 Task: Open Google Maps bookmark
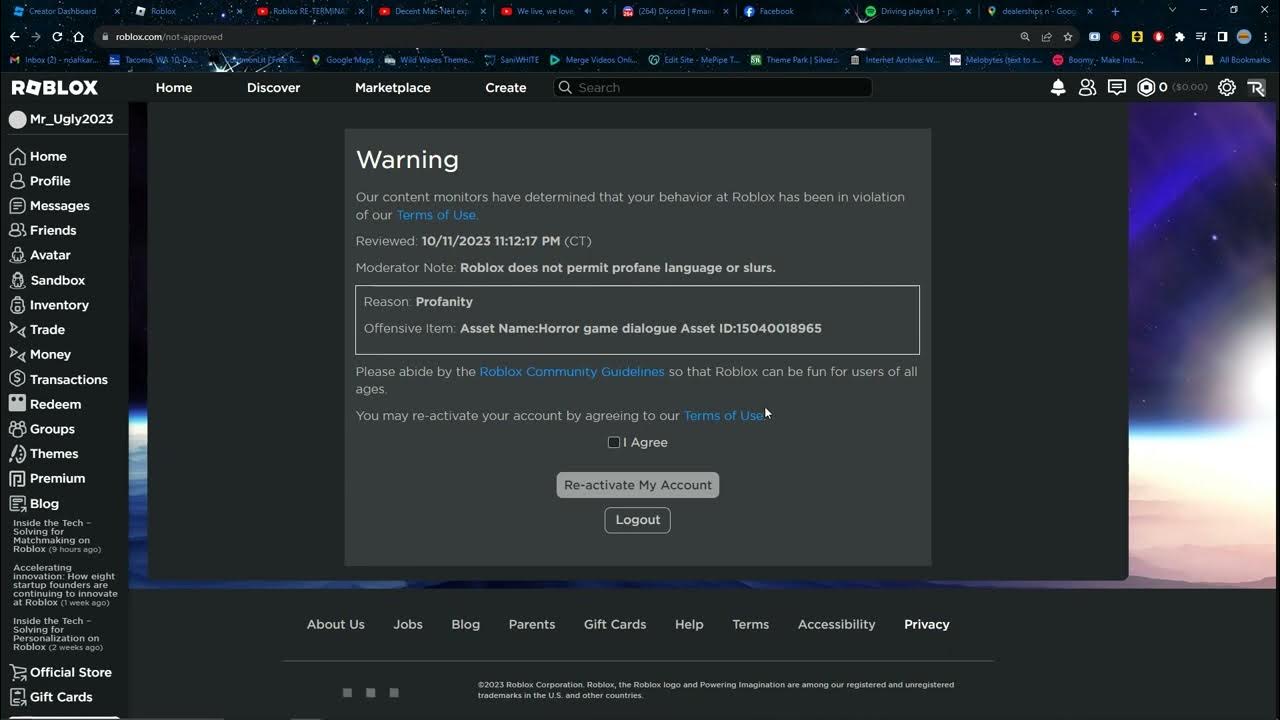click(343, 60)
